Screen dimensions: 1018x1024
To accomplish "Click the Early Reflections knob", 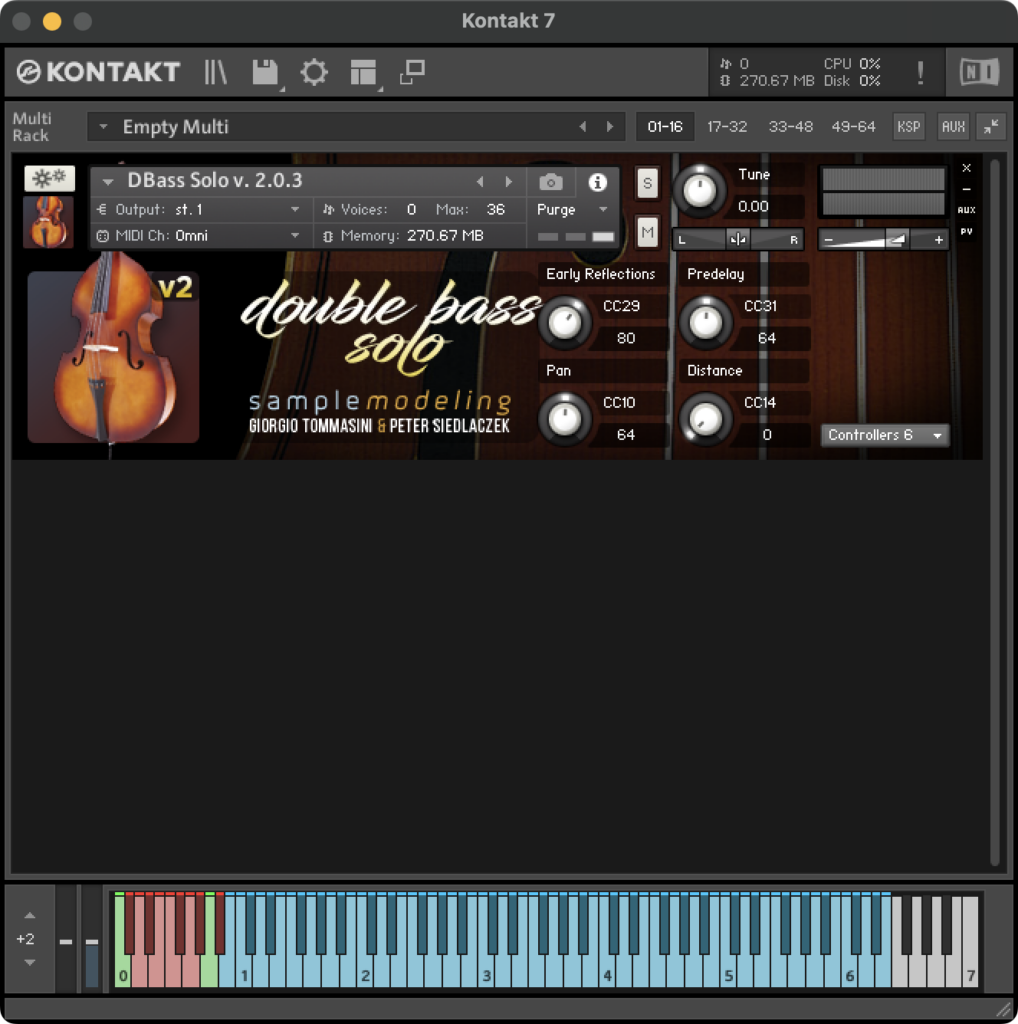I will coord(565,323).
